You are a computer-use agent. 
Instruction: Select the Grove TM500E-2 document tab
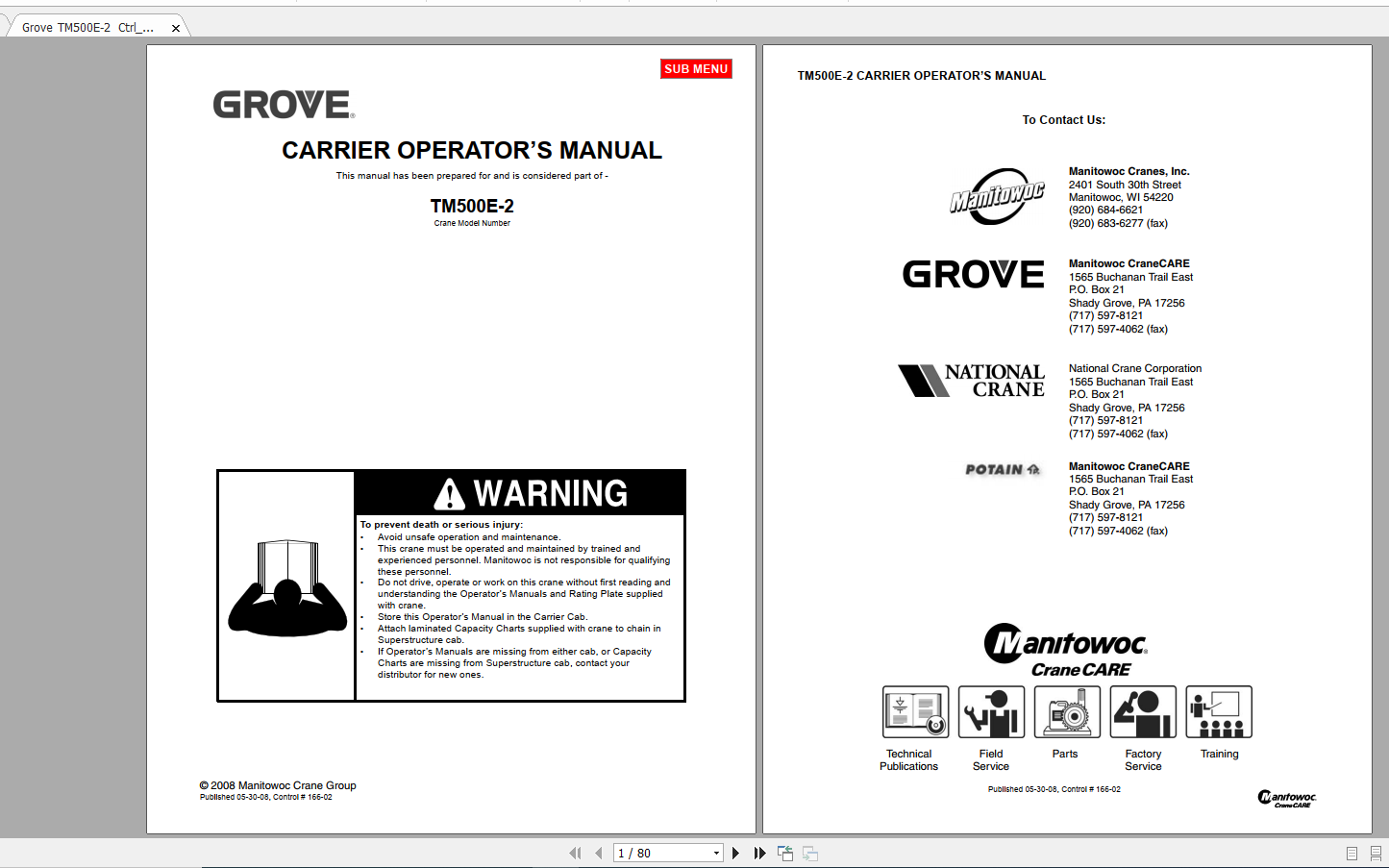tap(87, 28)
